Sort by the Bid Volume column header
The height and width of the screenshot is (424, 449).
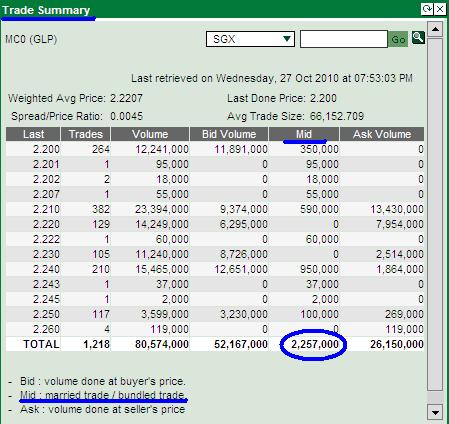coord(229,134)
